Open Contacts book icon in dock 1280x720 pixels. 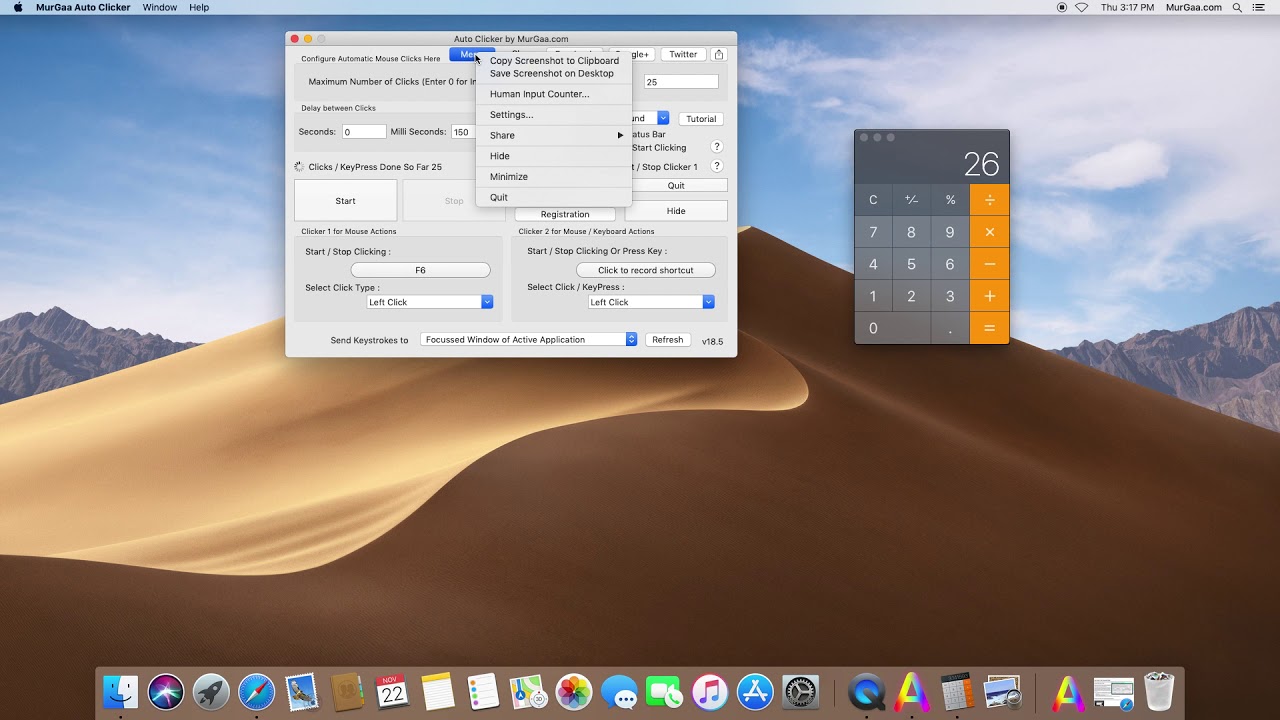click(347, 692)
